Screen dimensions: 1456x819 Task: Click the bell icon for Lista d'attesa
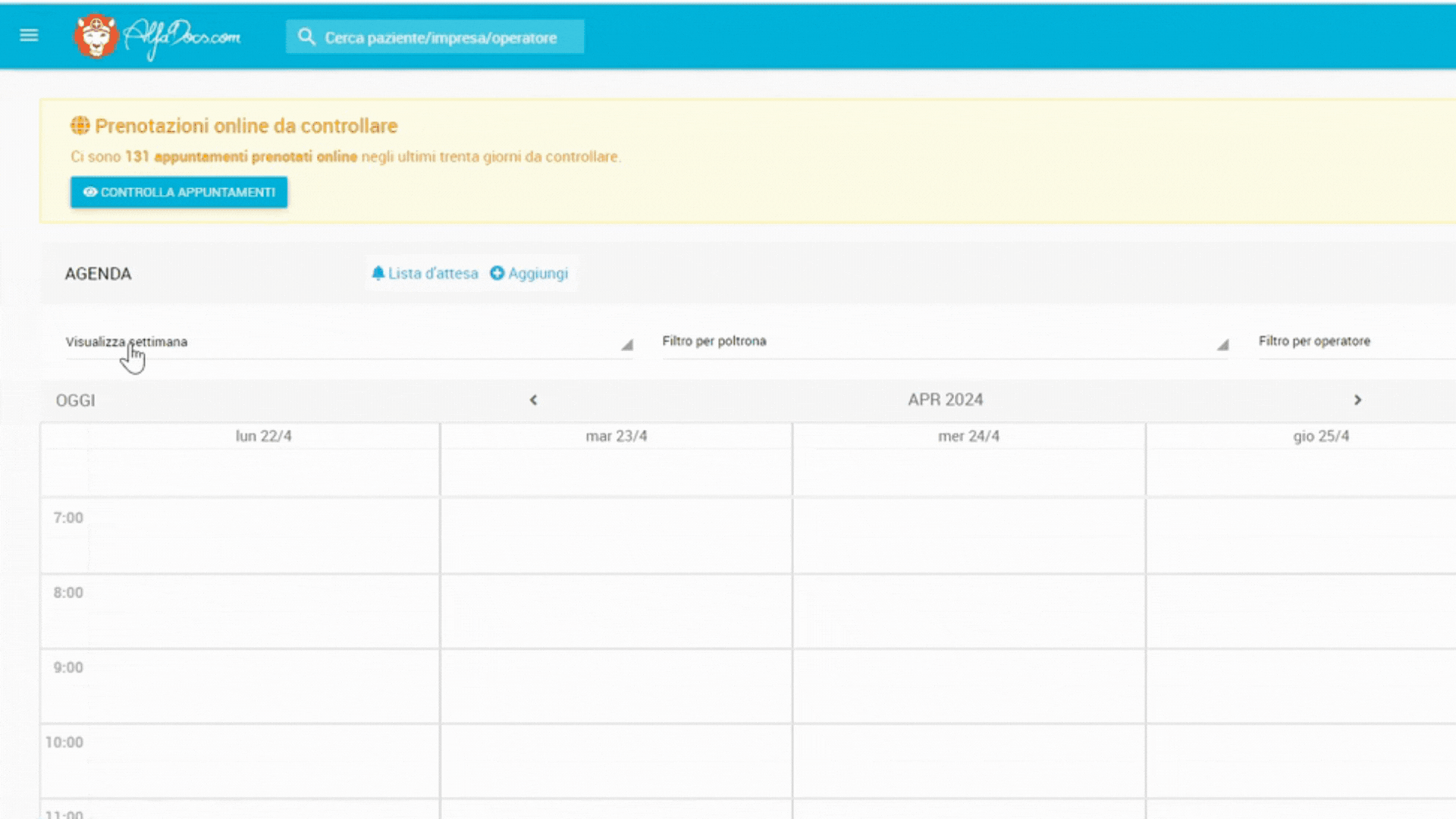378,273
